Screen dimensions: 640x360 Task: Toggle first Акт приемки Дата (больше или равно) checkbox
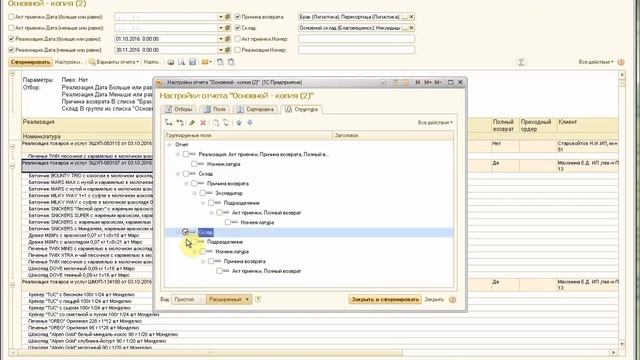(x=11, y=17)
